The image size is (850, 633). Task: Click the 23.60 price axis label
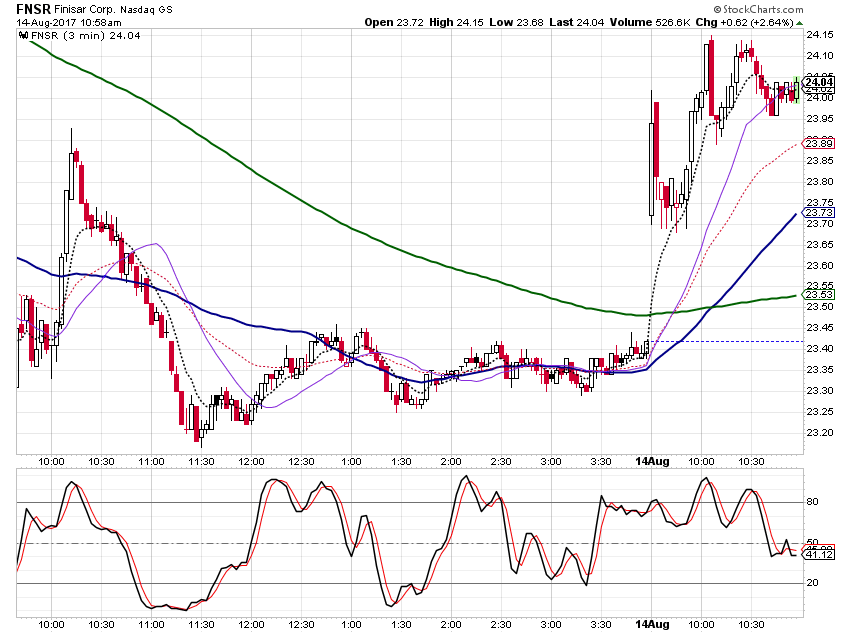[820, 266]
